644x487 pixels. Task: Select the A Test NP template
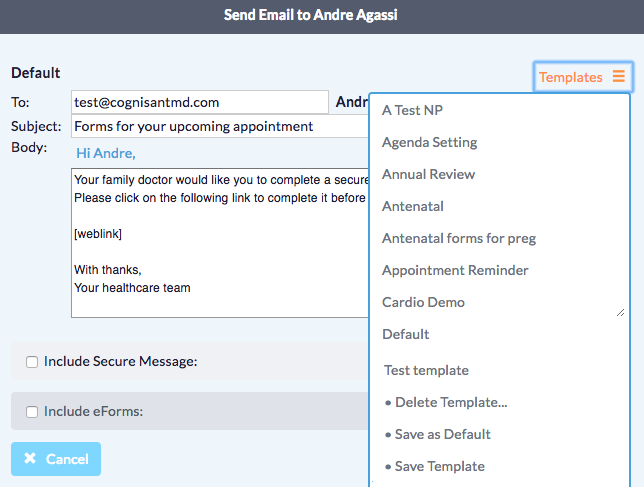(413, 110)
